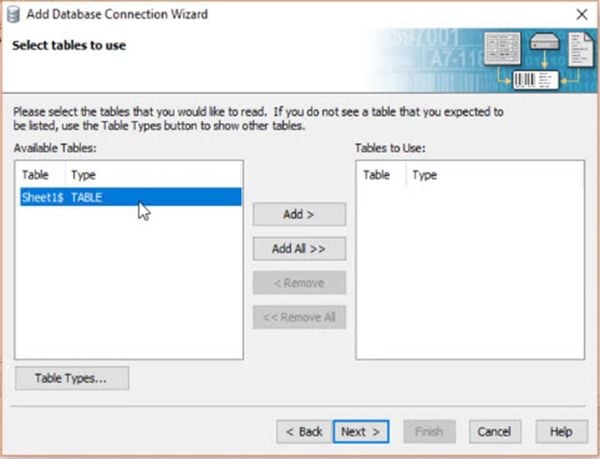Viewport: 600px width, 459px height.
Task: Click the << Remove All button
Action: click(x=299, y=318)
